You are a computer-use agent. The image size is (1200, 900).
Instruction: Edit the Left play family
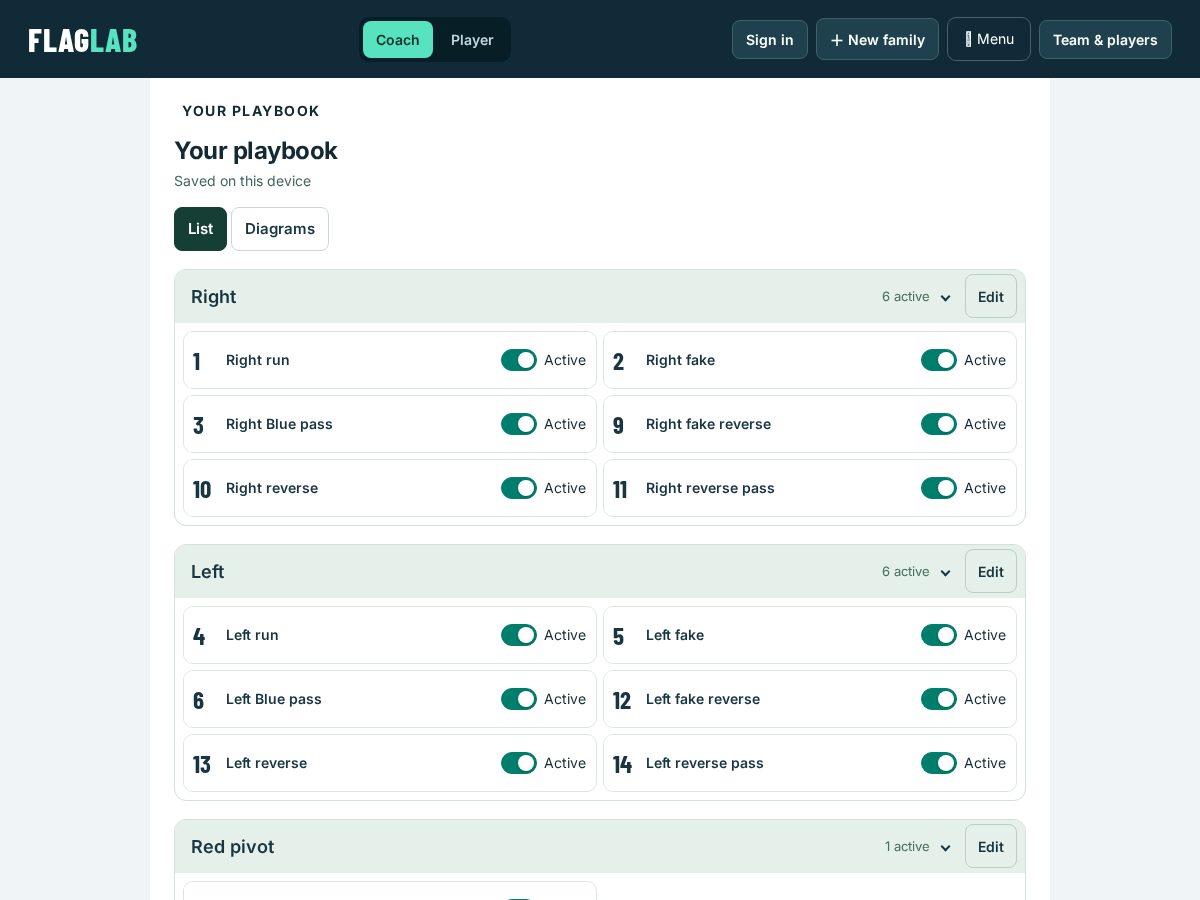(991, 572)
